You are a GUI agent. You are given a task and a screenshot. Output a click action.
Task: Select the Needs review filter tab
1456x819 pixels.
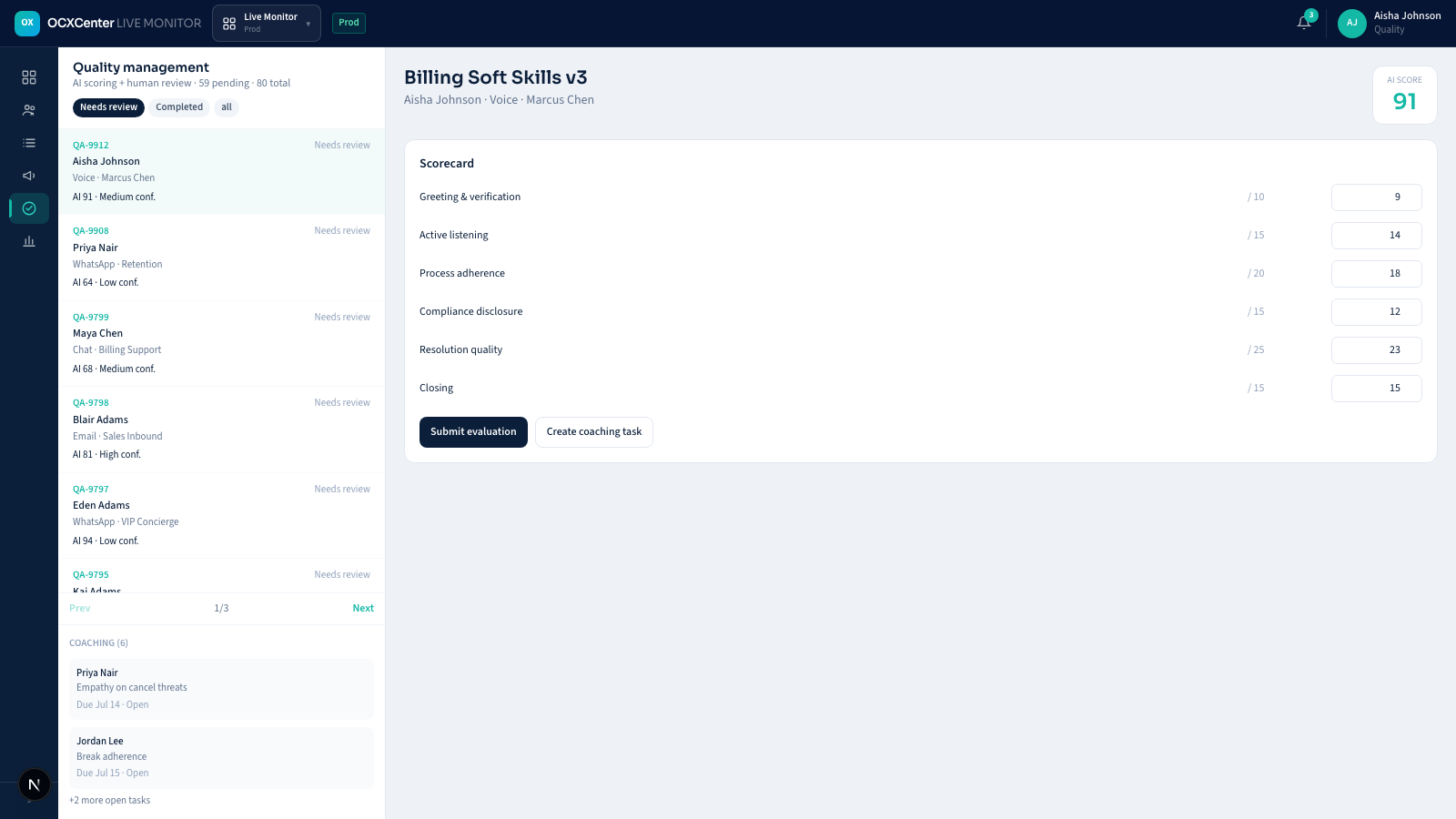coord(108,107)
